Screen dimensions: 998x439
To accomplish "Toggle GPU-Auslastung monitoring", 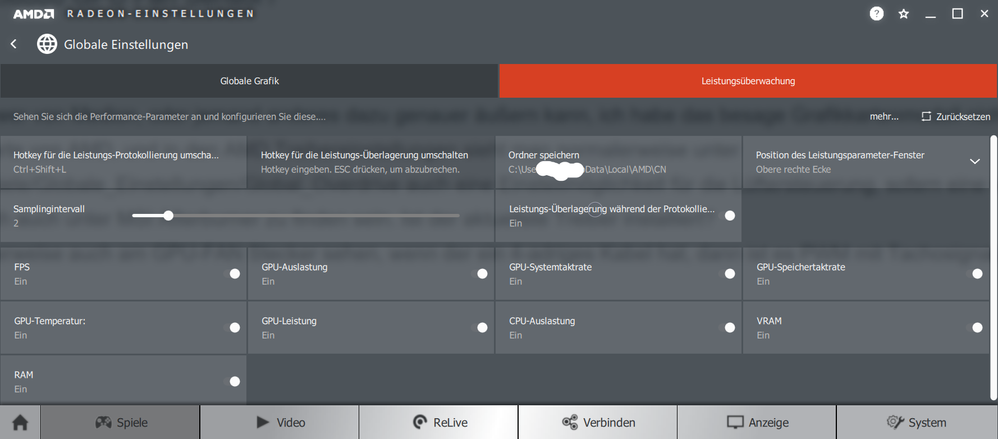I will pyautogui.click(x=482, y=274).
